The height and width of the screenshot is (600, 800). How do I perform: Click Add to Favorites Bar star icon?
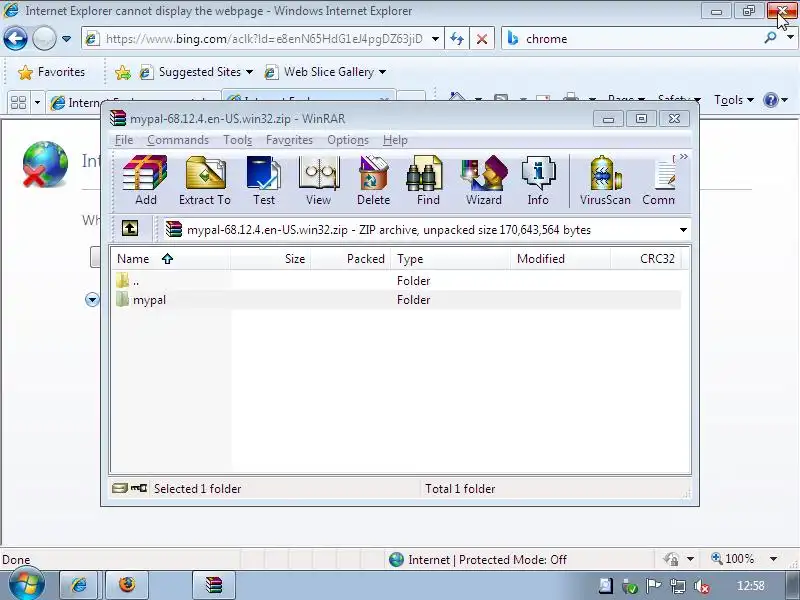[123, 72]
